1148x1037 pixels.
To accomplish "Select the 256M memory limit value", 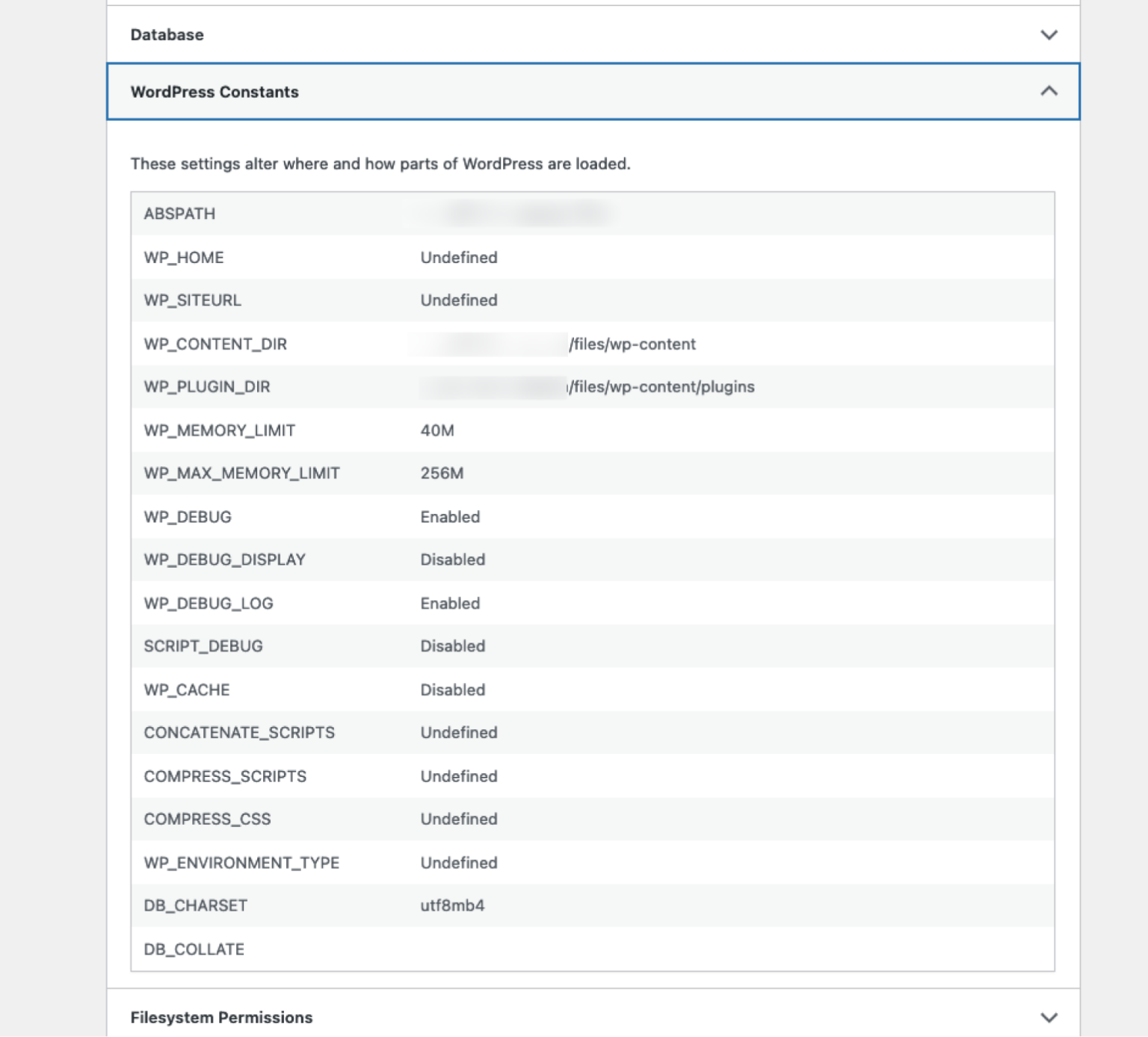I will (x=441, y=473).
